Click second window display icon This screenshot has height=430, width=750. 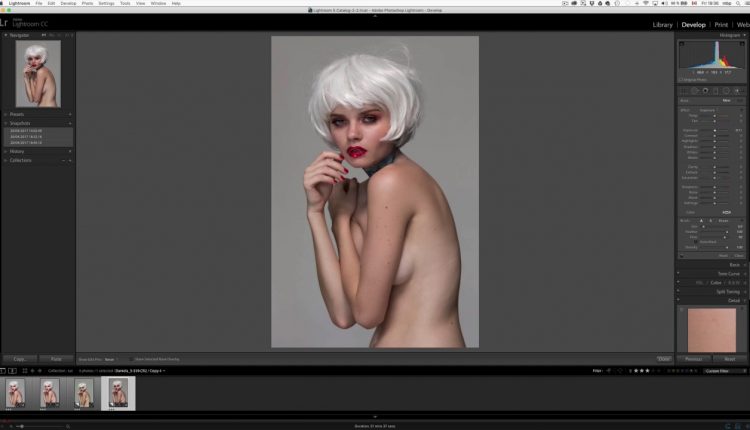[x=12, y=371]
